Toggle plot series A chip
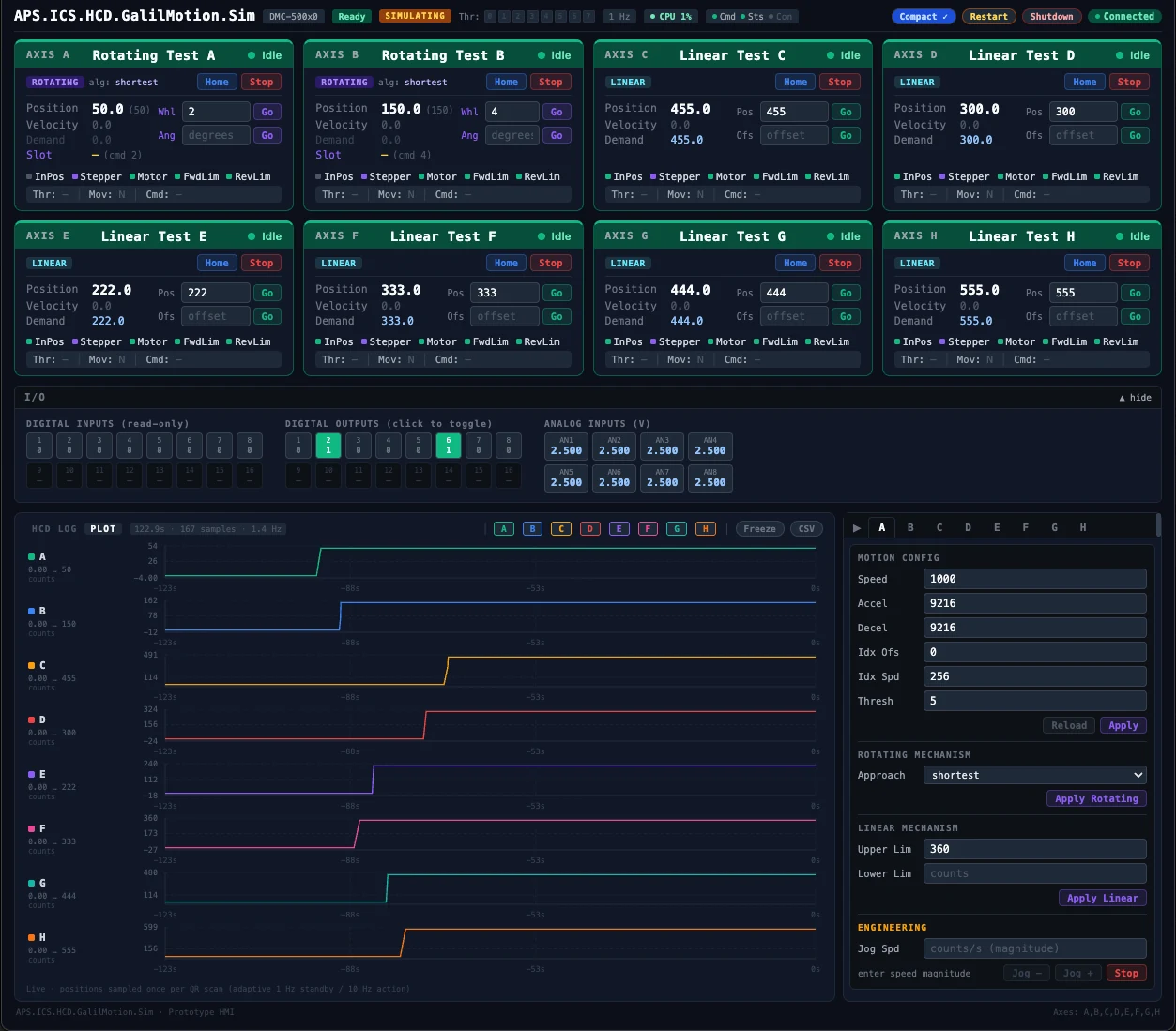Viewport: 1176px width, 1031px height. coord(504,529)
